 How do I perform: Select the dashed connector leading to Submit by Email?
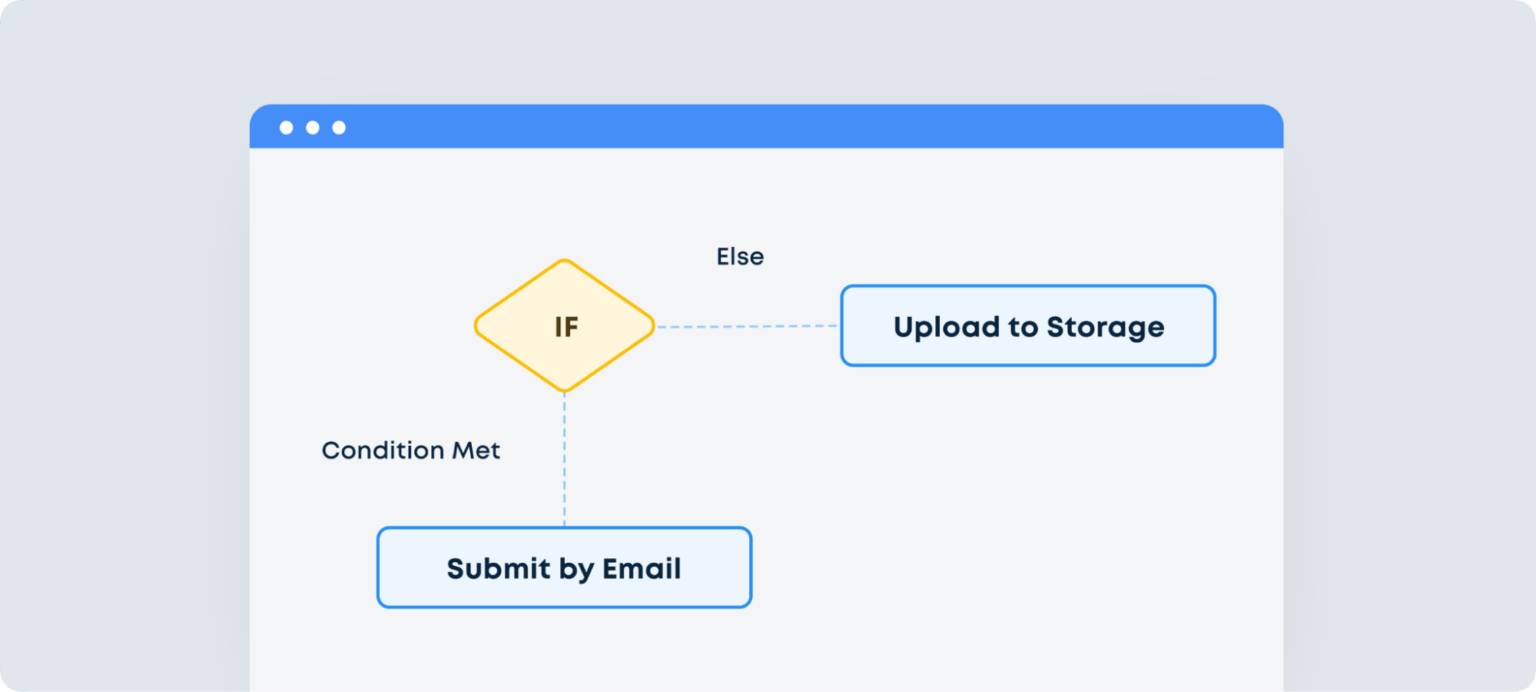(564, 460)
